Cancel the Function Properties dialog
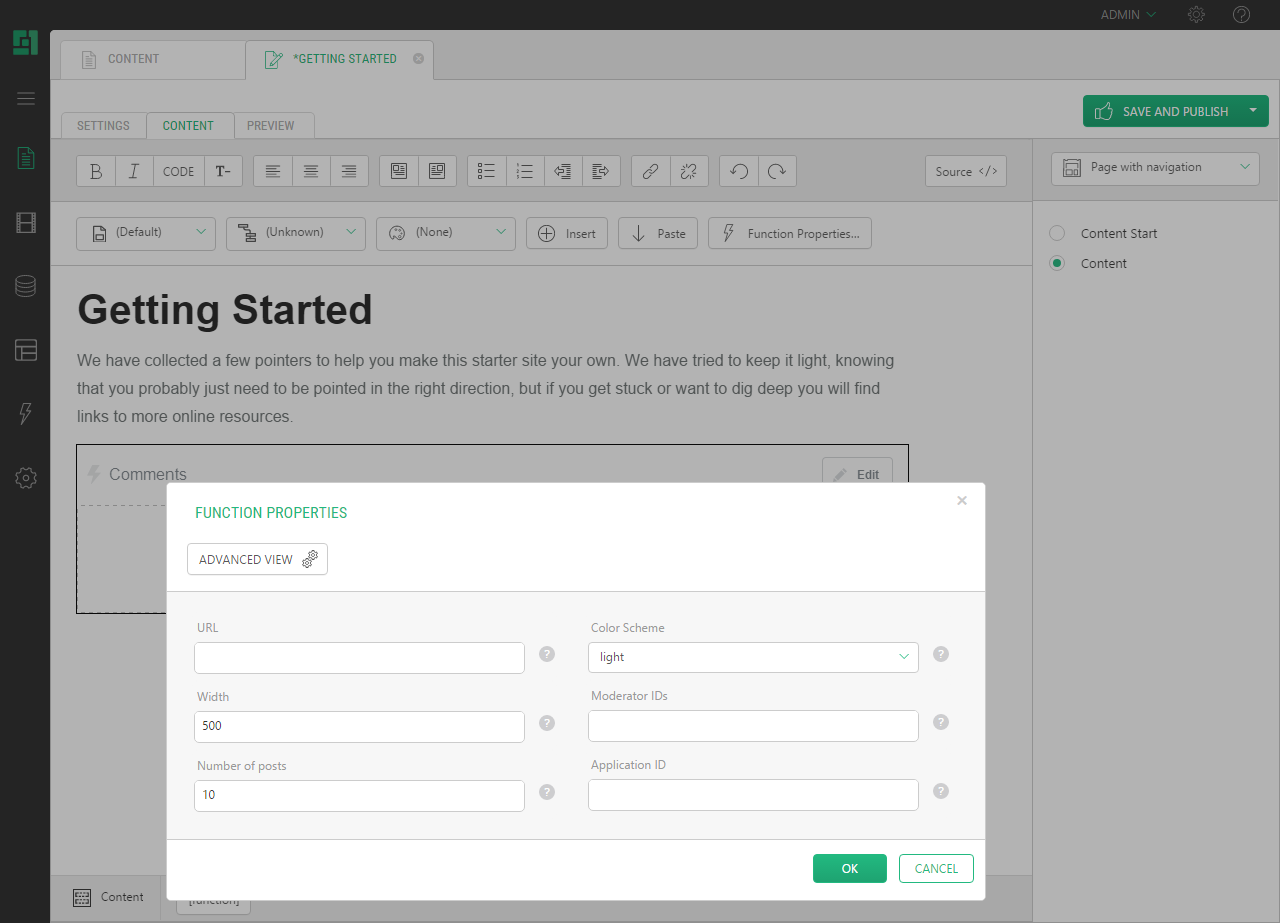The image size is (1280, 923). pyautogui.click(x=936, y=868)
